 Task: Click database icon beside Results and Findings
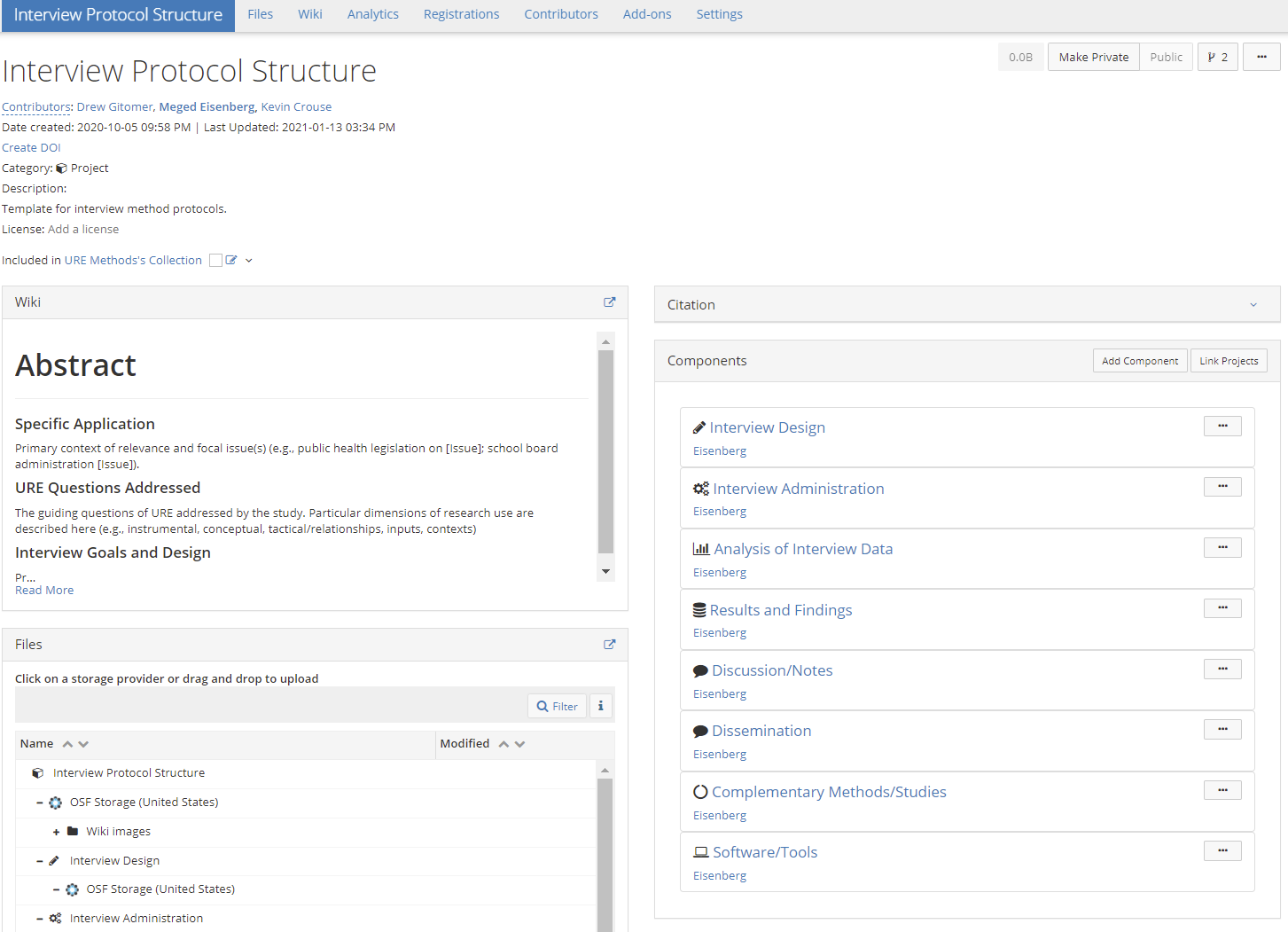[699, 610]
